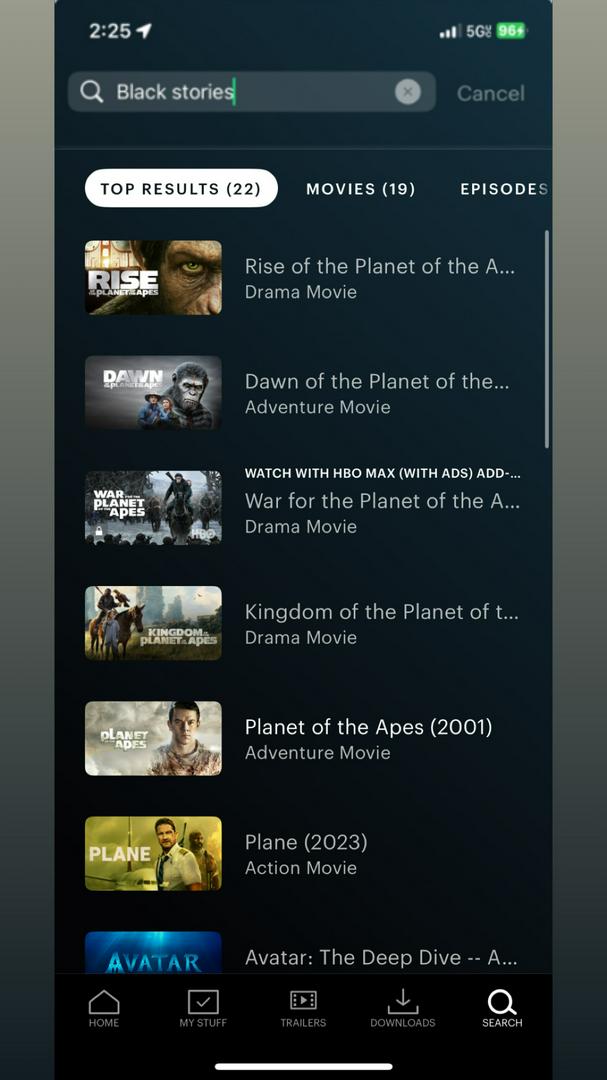Open My Stuff checkmark icon
607x1080 pixels.
(x=203, y=1001)
